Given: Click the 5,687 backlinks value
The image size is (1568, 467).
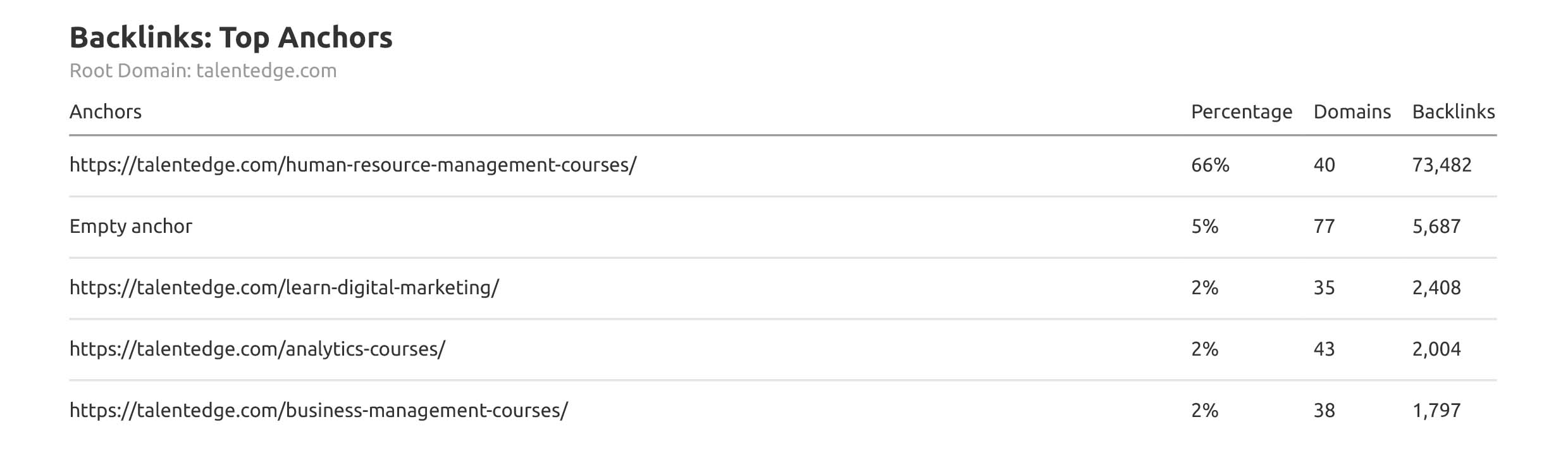Looking at the screenshot, I should (x=1436, y=227).
